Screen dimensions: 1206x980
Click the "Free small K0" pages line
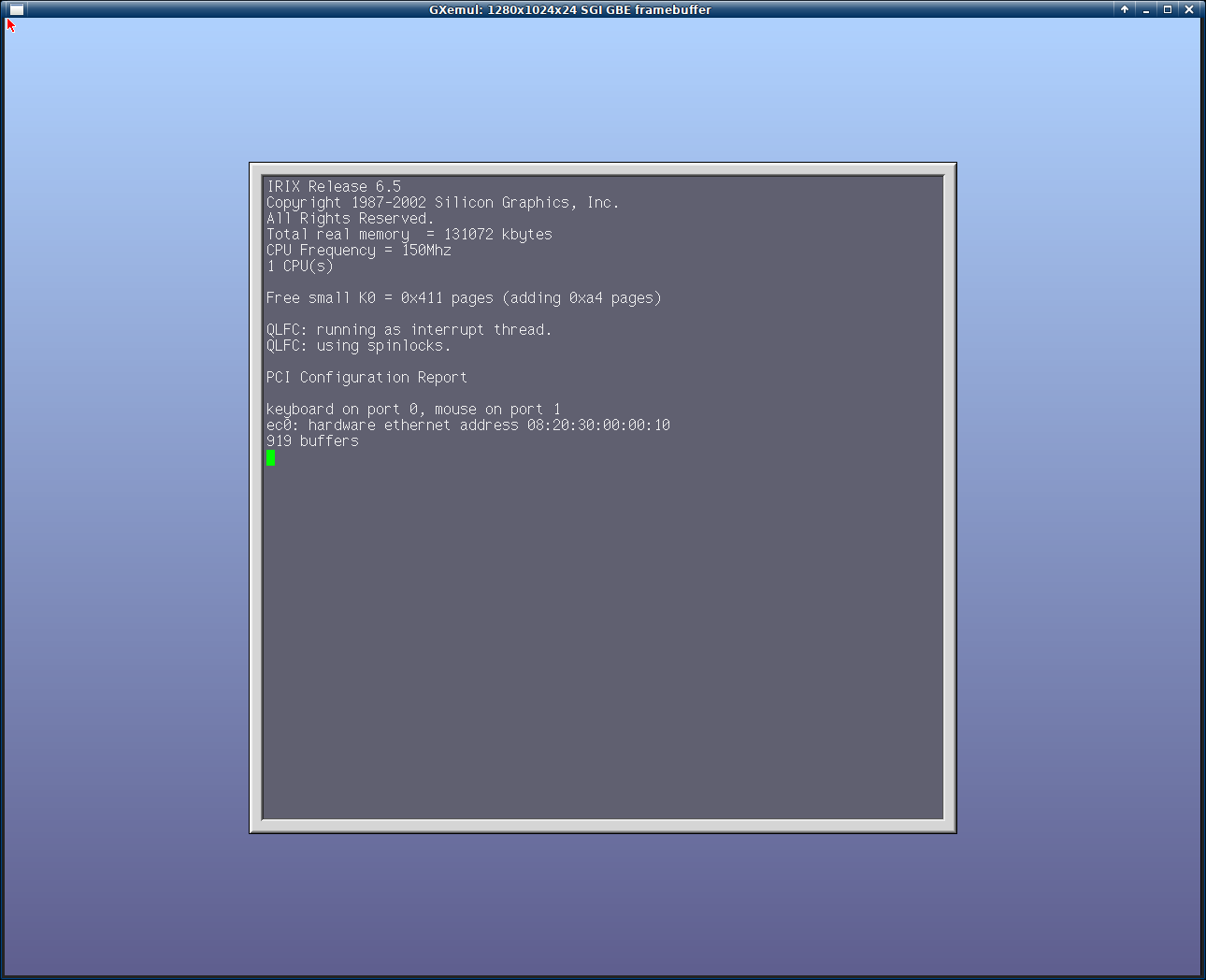464,298
